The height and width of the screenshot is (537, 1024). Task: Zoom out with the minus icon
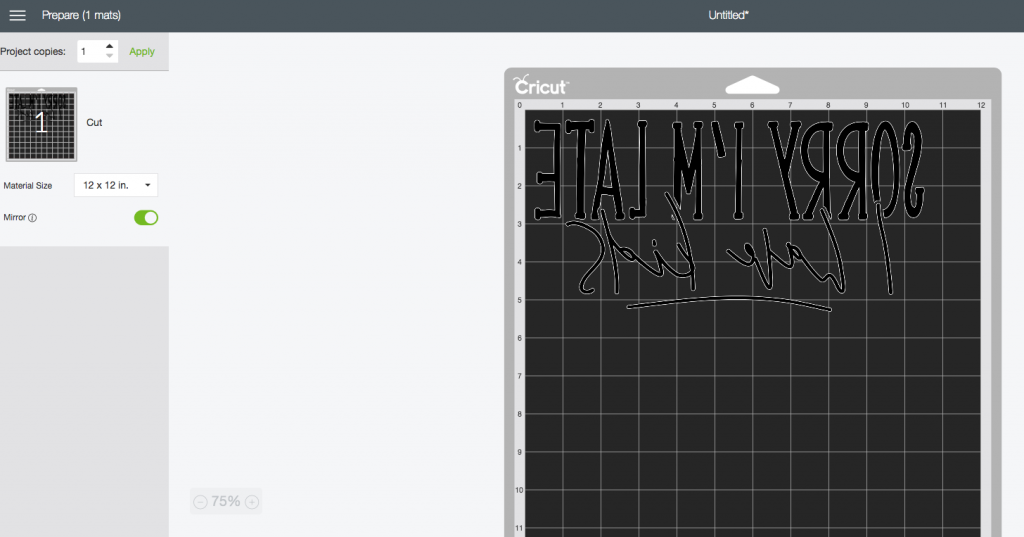[200, 502]
